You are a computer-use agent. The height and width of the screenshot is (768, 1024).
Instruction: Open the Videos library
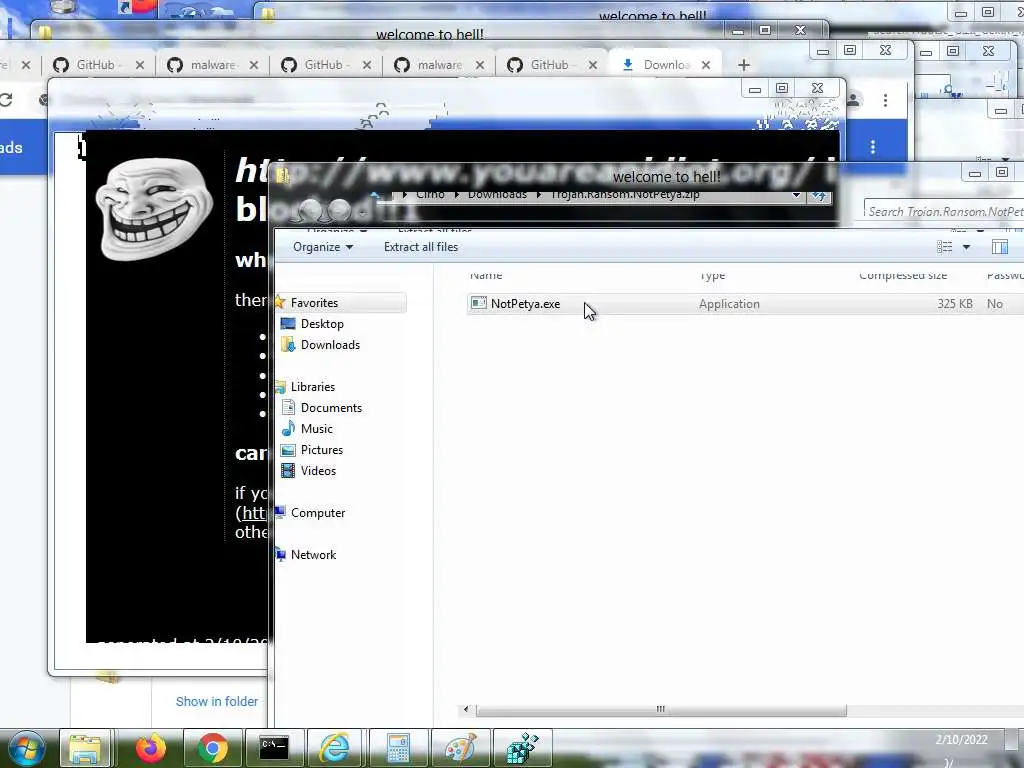pyautogui.click(x=318, y=470)
